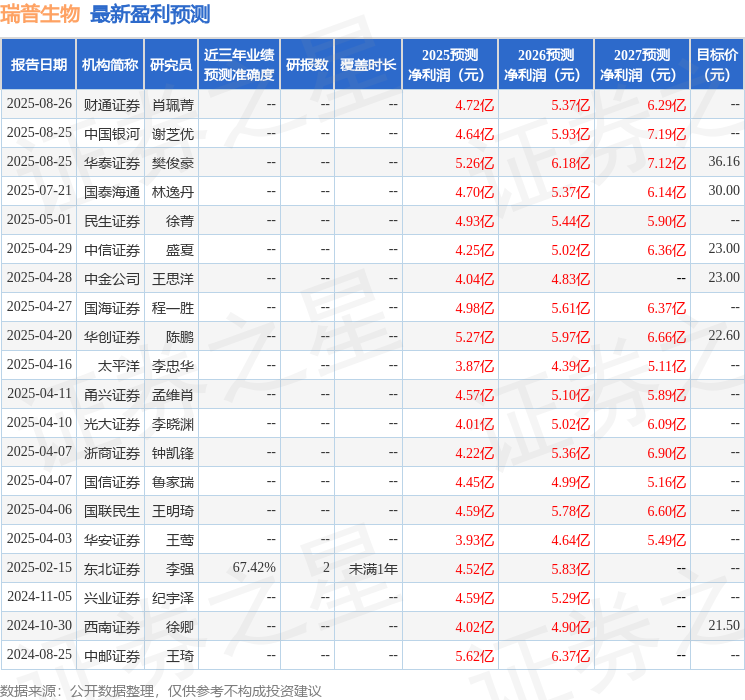
Task: Click target price 22.60
Action: click(x=724, y=336)
